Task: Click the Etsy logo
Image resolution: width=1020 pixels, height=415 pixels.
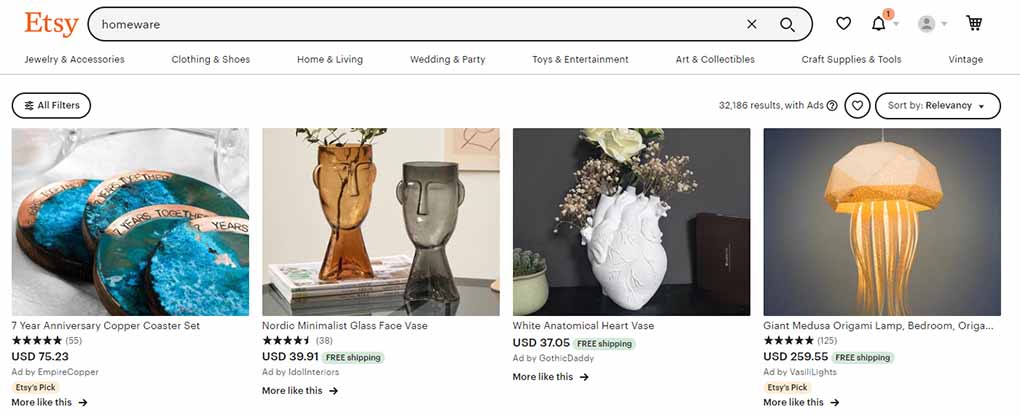Action: (x=51, y=24)
